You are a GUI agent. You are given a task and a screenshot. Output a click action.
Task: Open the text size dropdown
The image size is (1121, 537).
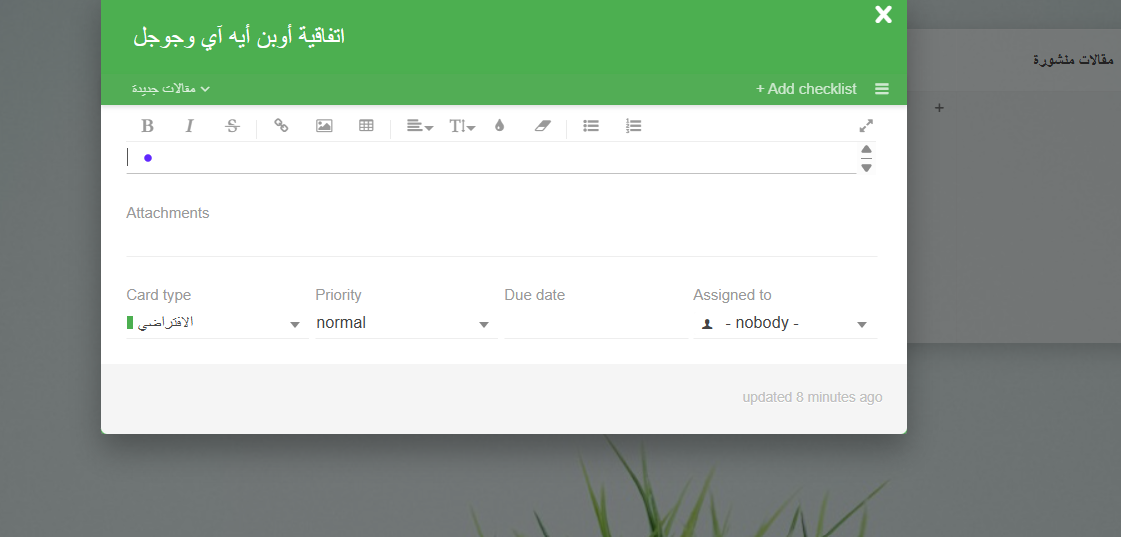coord(462,127)
